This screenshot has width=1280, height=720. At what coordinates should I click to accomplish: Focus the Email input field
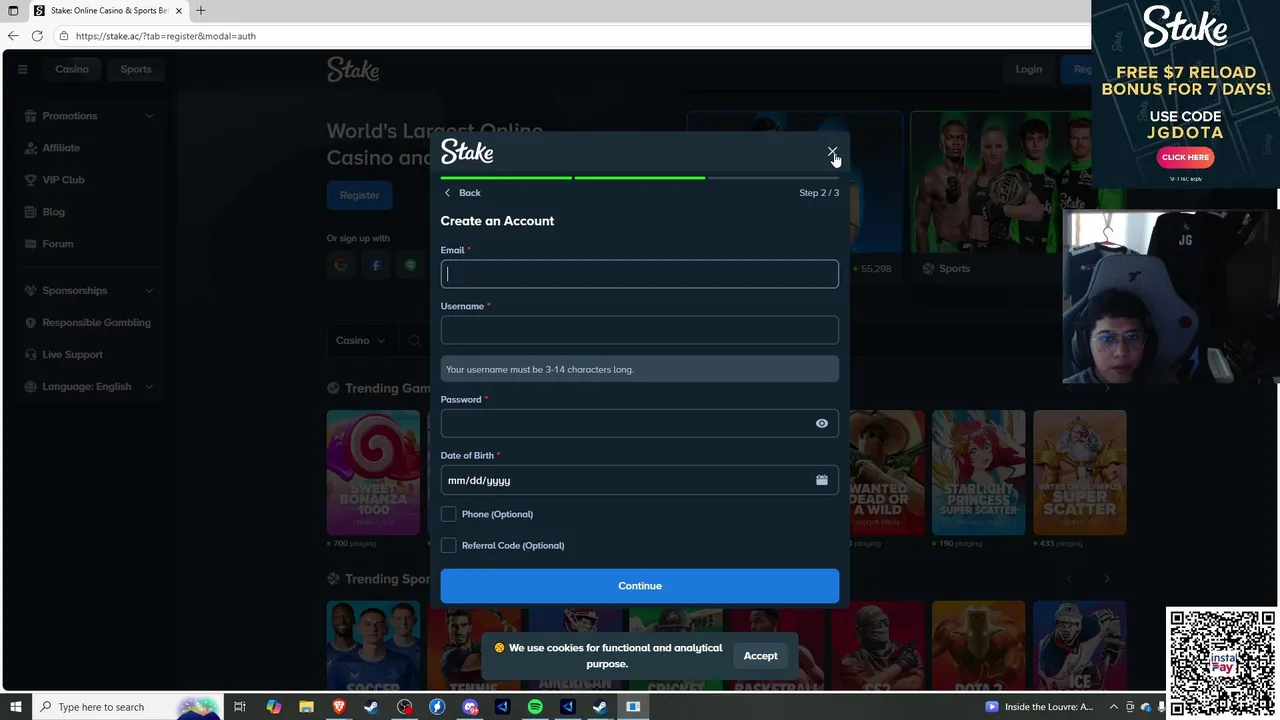(x=639, y=274)
